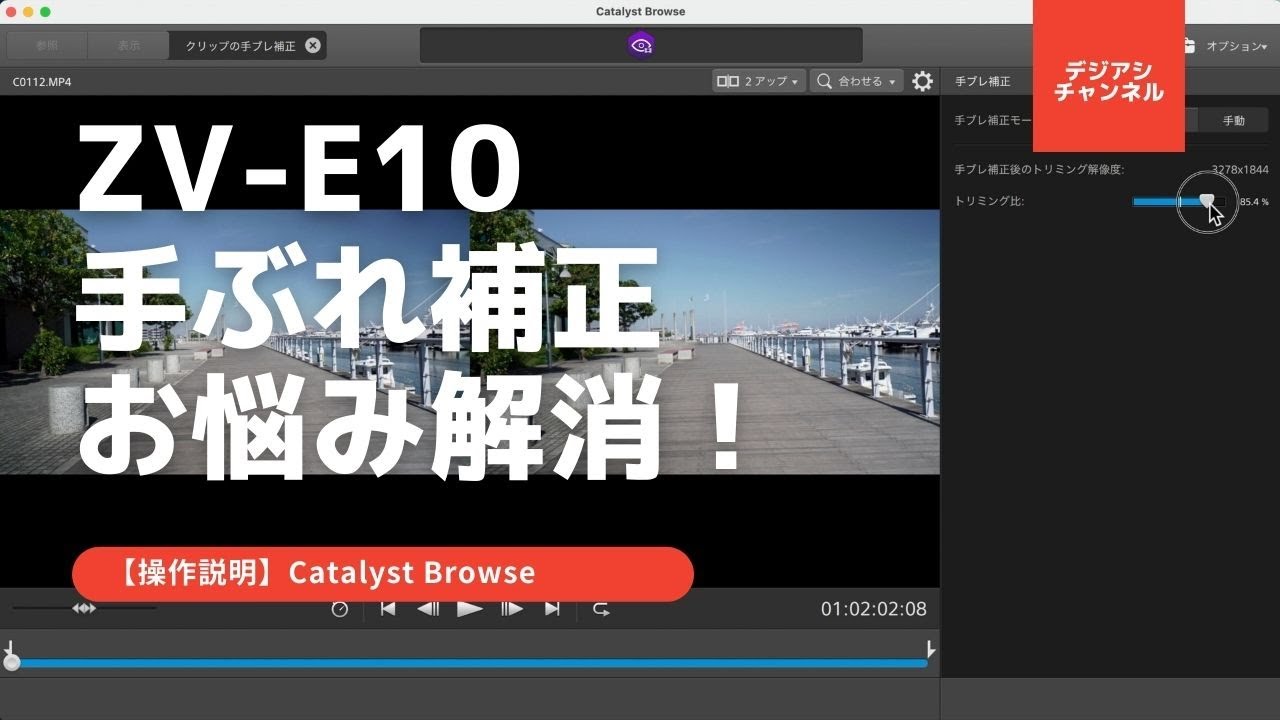This screenshot has width=1280, height=720.
Task: Open the 合わせる zoom dropdown
Action: point(856,81)
